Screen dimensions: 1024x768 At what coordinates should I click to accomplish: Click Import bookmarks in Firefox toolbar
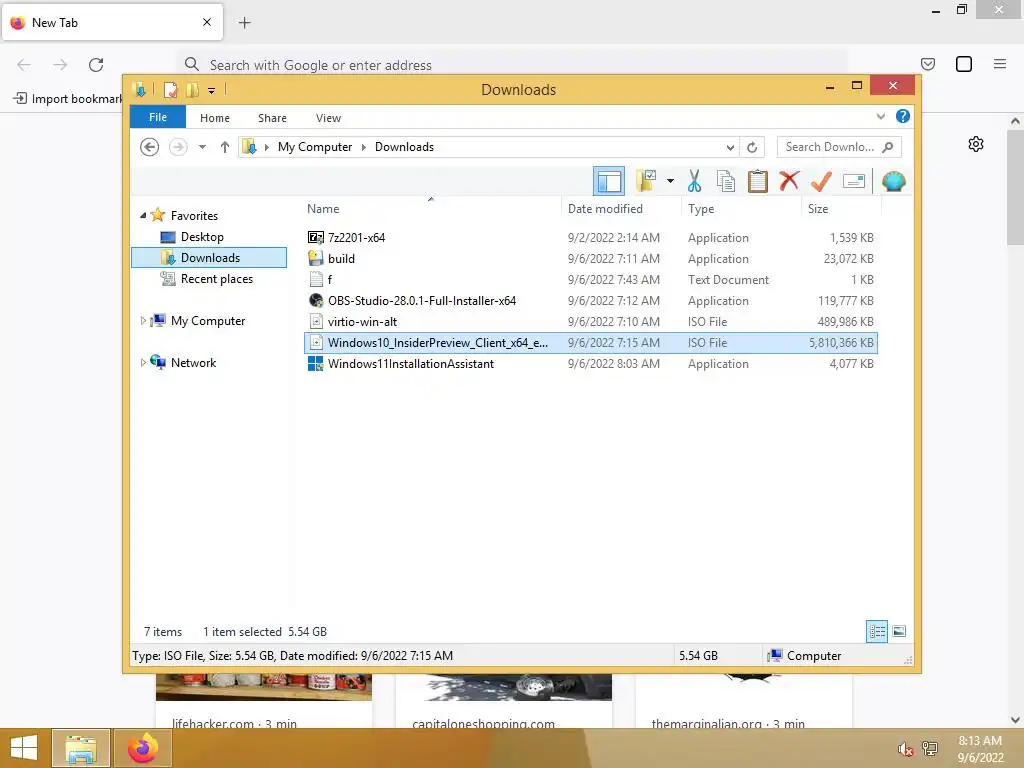[67, 99]
